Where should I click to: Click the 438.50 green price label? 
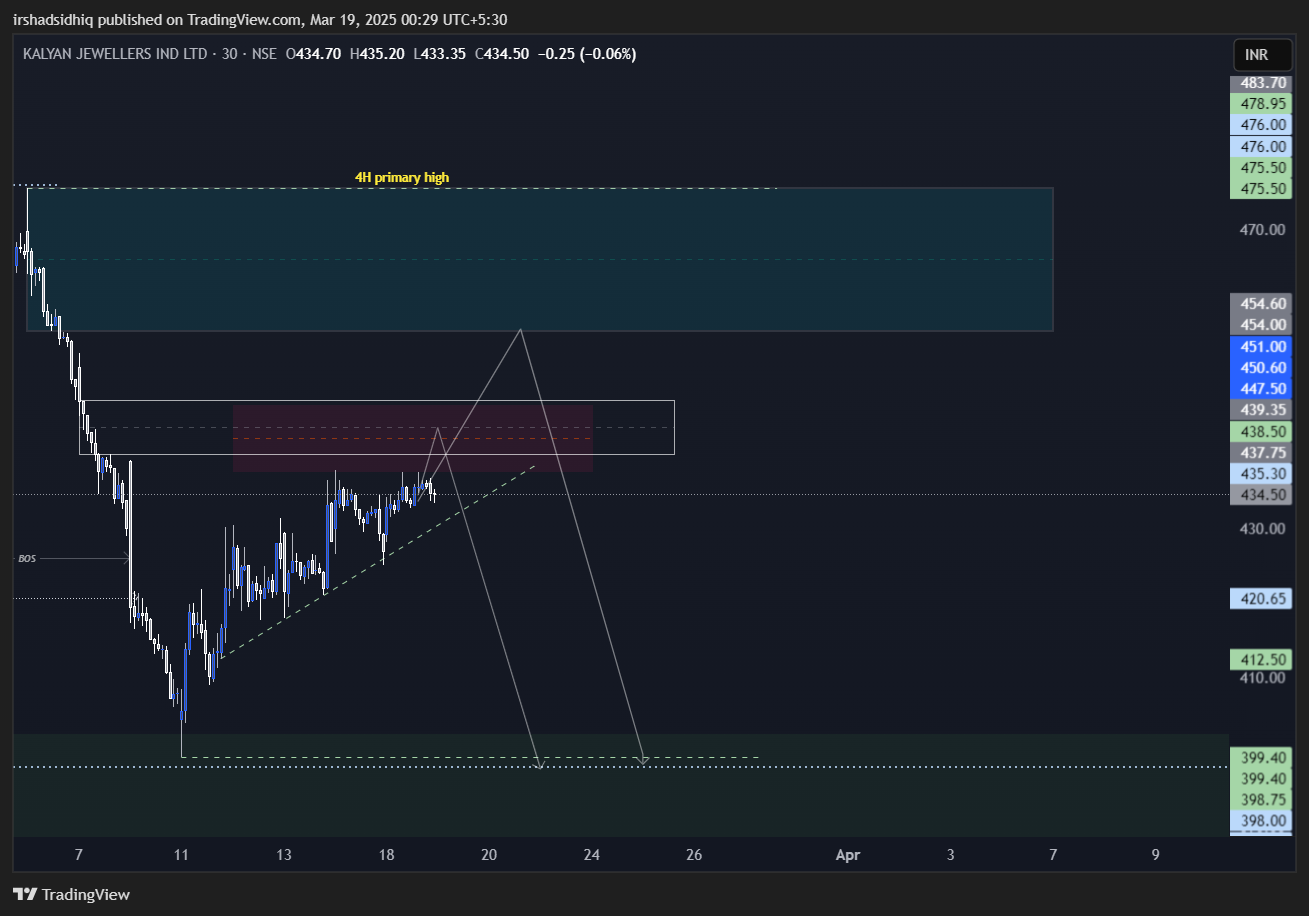[1262, 432]
